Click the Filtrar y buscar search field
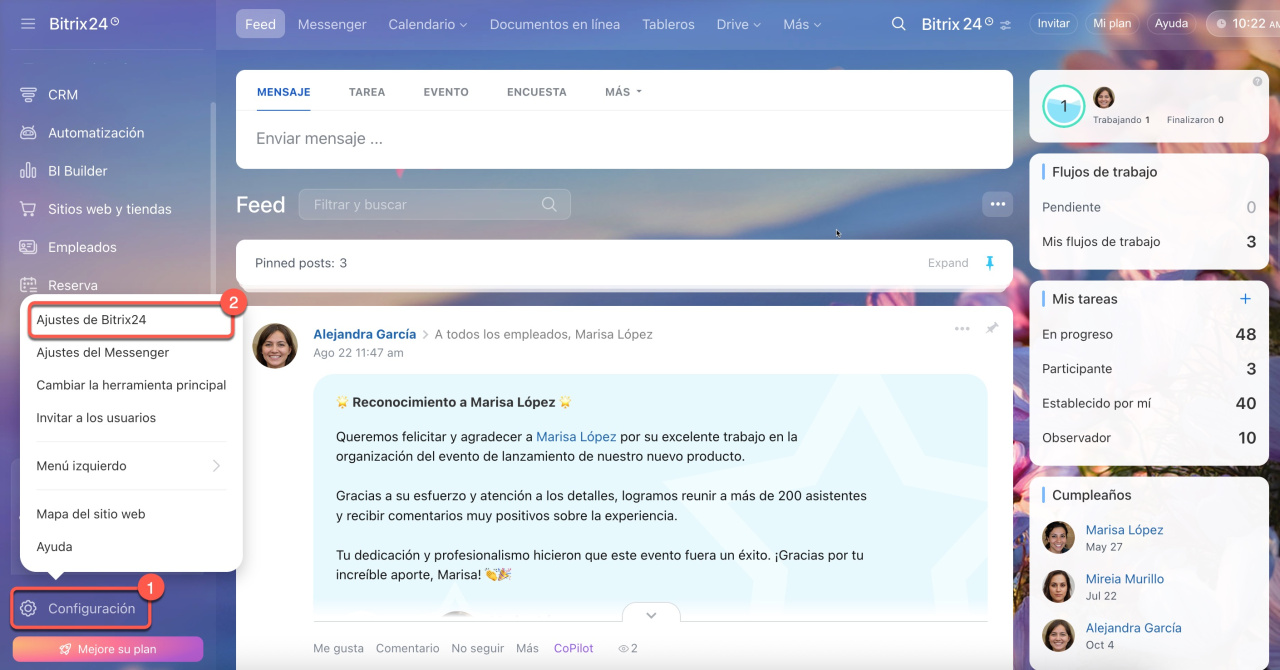The height and width of the screenshot is (670, 1280). coord(424,204)
